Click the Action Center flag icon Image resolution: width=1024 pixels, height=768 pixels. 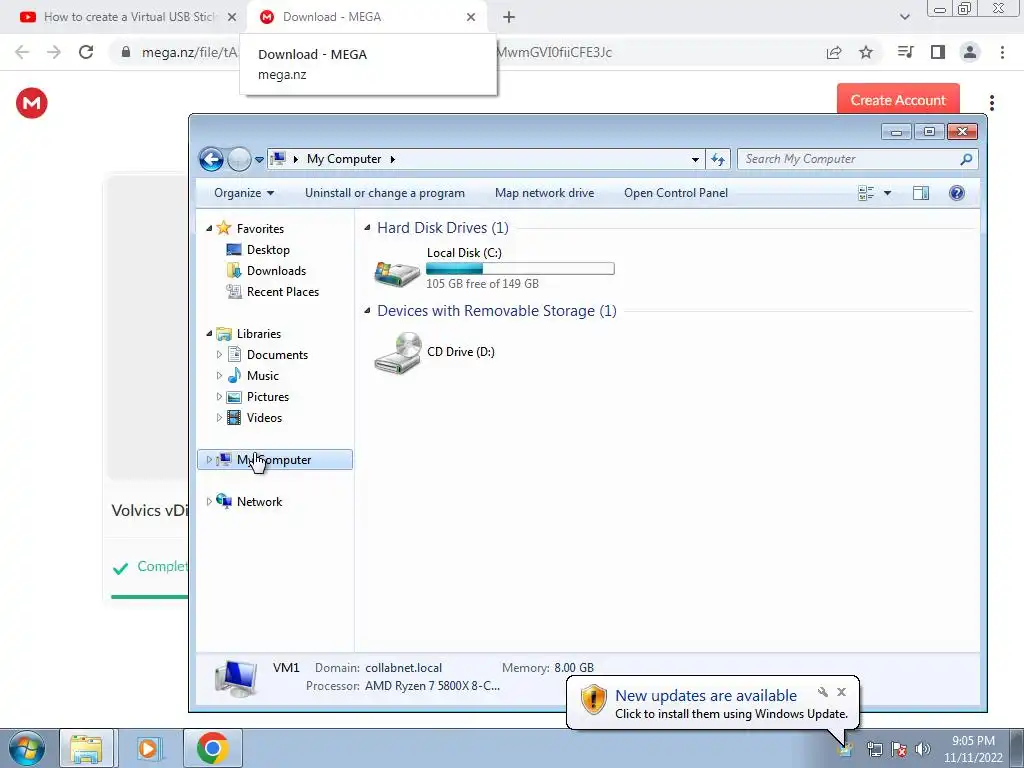pyautogui.click(x=899, y=749)
